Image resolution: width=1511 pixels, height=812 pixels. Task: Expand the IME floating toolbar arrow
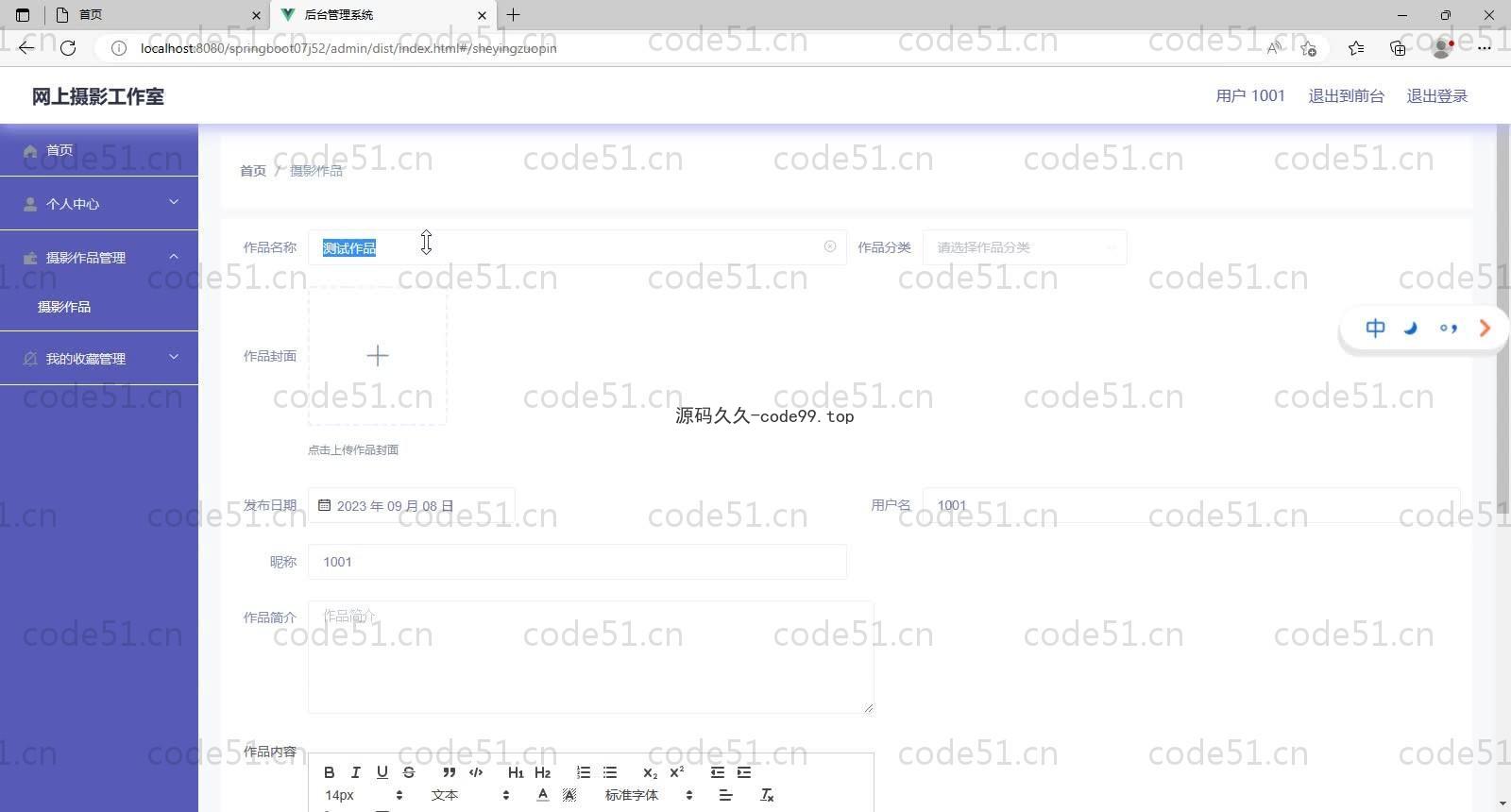[1485, 328]
